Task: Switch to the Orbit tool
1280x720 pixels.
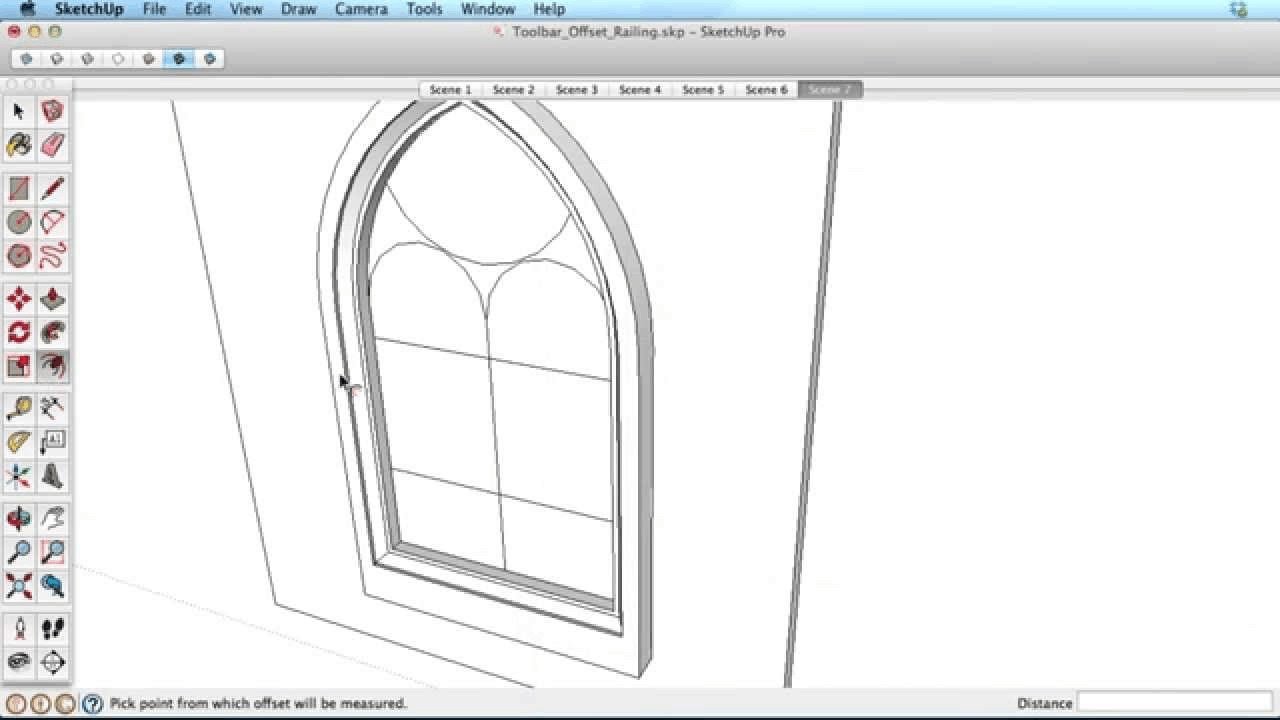Action: pyautogui.click(x=19, y=518)
